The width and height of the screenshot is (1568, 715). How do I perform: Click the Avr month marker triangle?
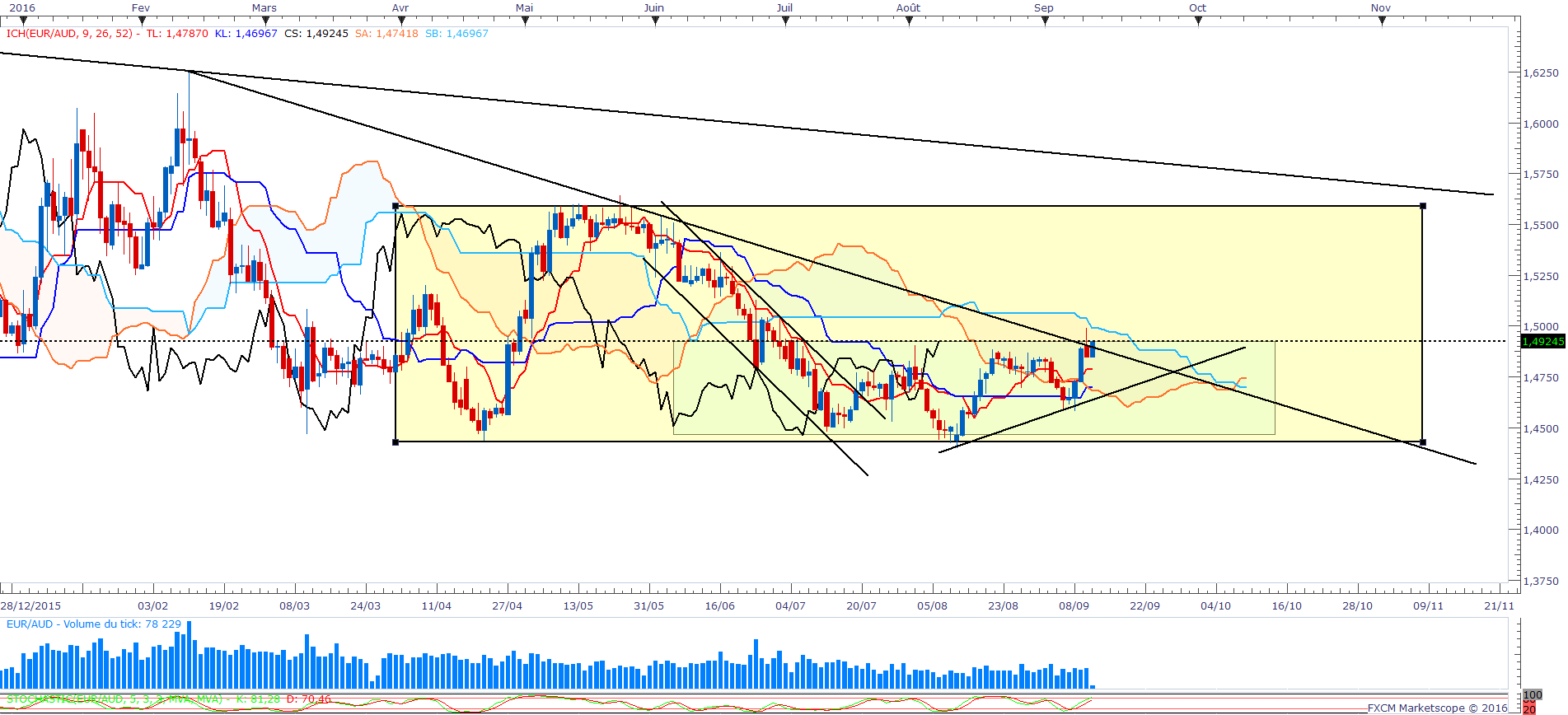tap(400, 22)
